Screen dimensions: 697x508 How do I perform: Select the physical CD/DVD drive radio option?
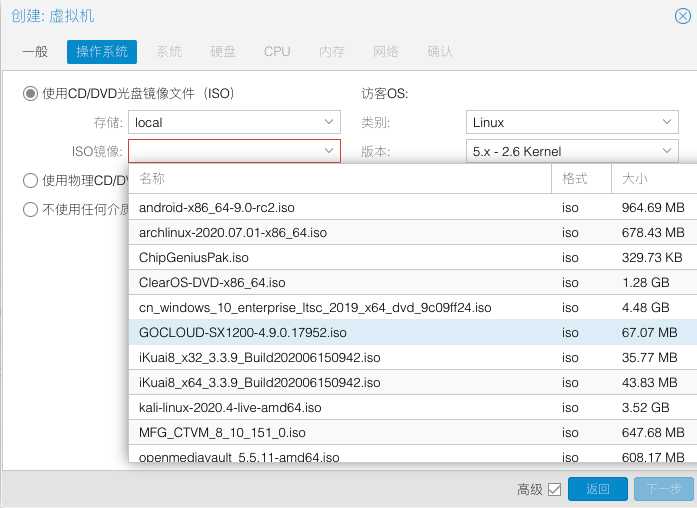point(31,181)
